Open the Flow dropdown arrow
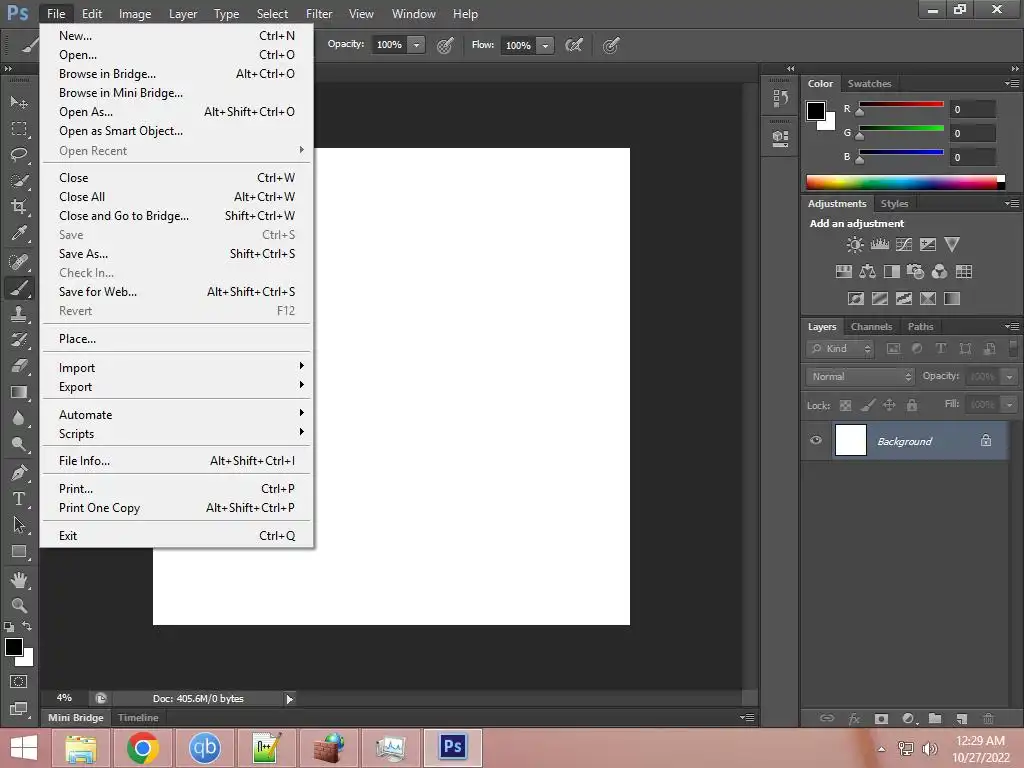1024x768 pixels. (545, 45)
